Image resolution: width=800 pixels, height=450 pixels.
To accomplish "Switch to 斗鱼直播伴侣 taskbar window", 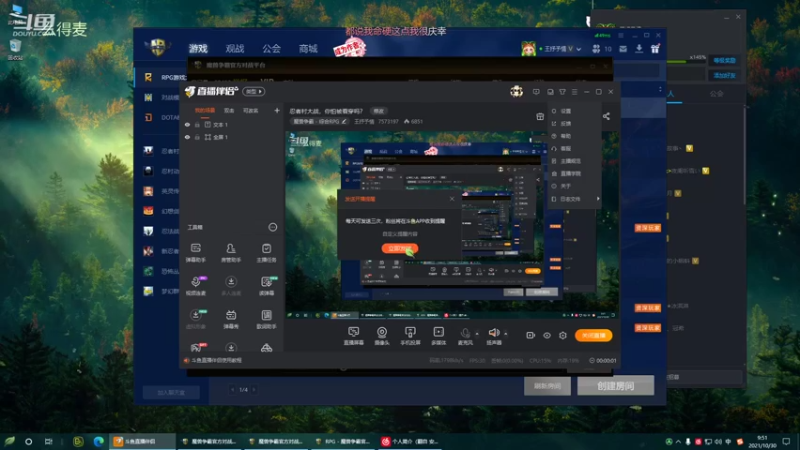I will [x=142, y=441].
